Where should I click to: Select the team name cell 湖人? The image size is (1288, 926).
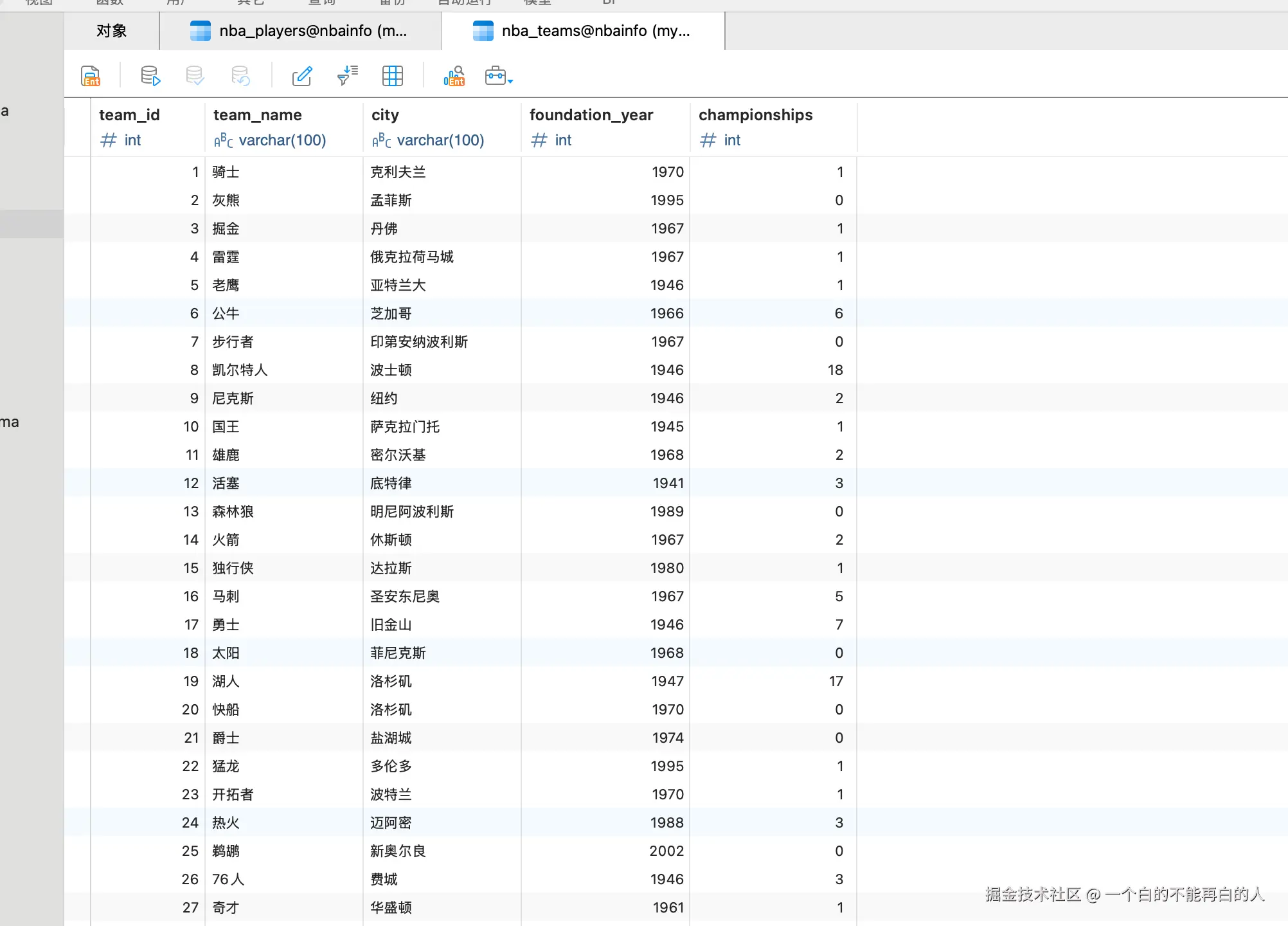tap(226, 681)
